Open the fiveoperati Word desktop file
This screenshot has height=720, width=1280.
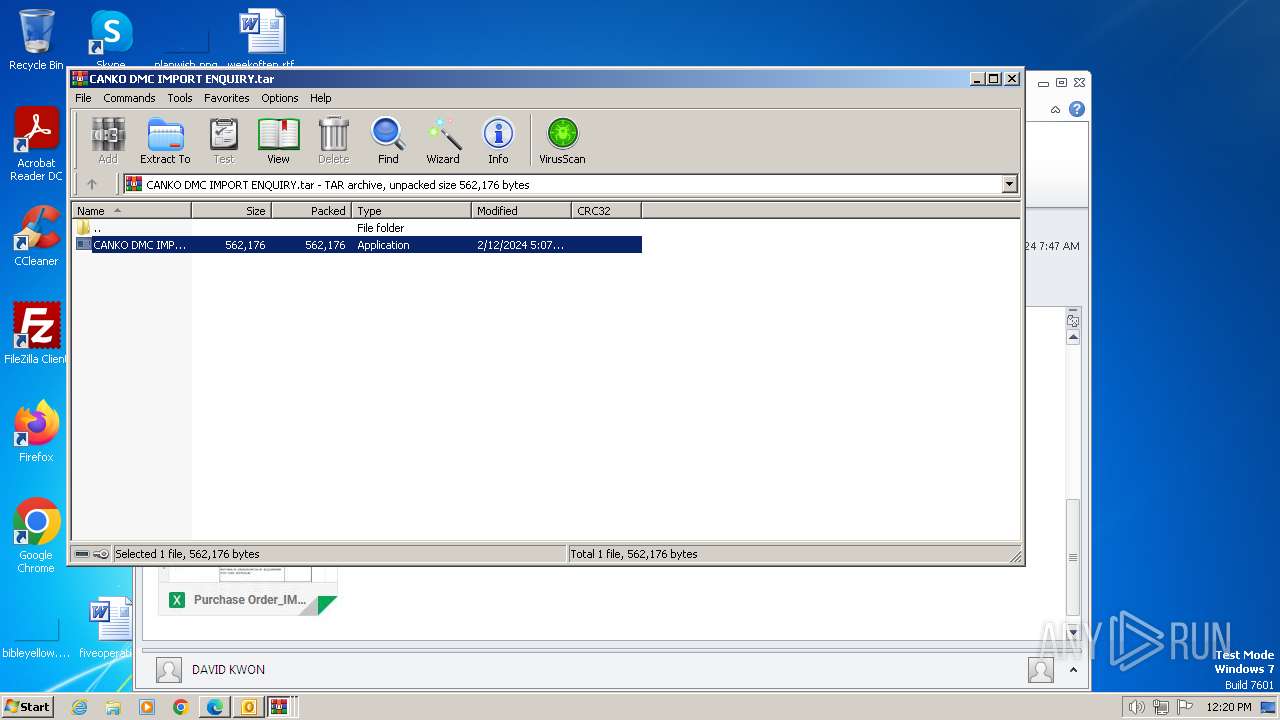coord(108,628)
